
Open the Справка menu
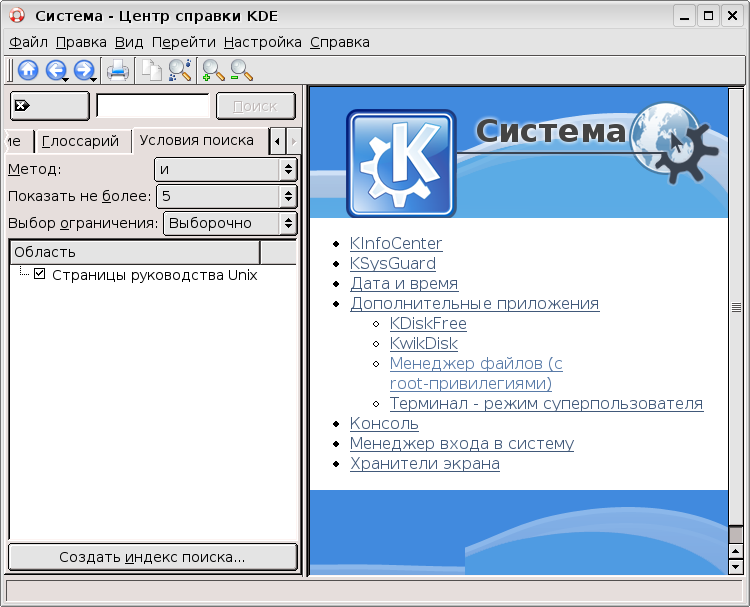coord(340,43)
